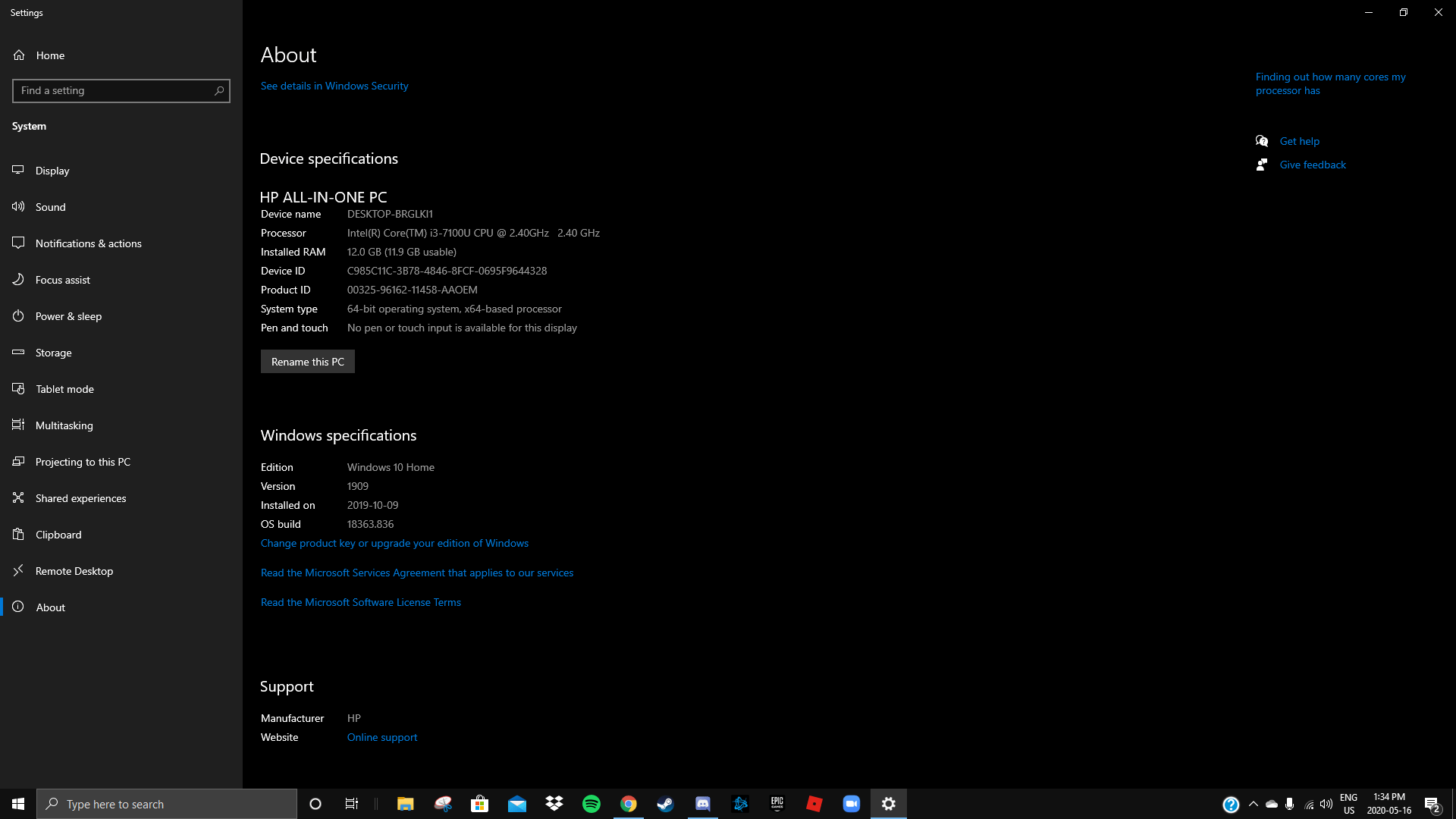
Task: Open Shared experiences settings
Action: tap(121, 498)
